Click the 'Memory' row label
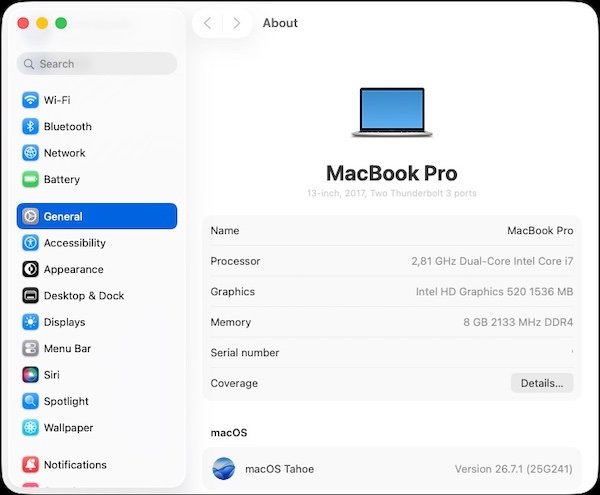600x495 pixels. 231,322
